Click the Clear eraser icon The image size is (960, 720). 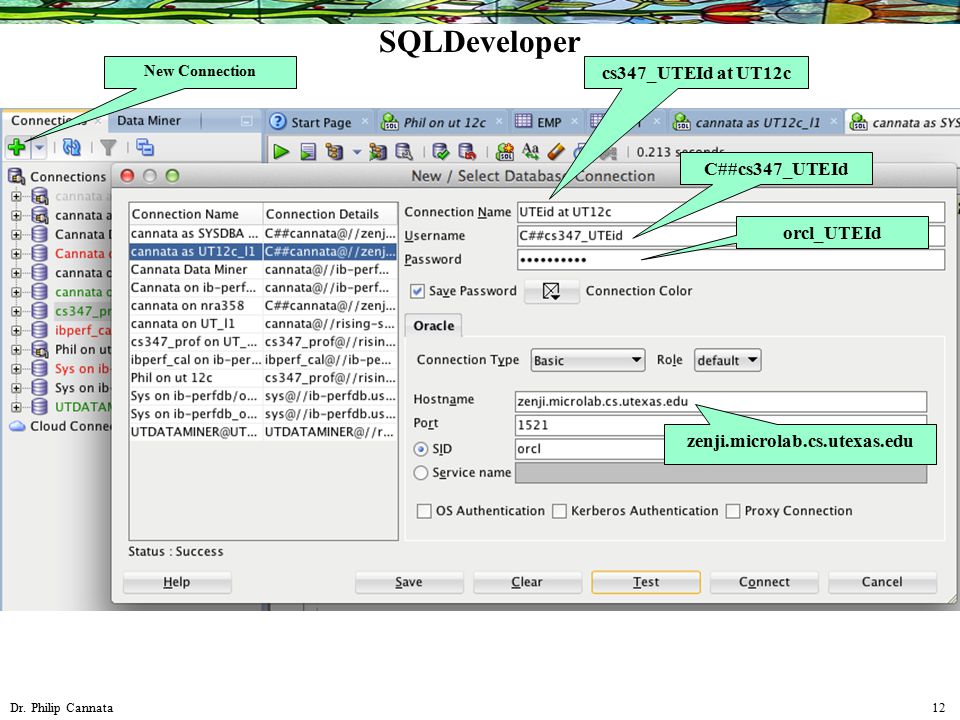coord(556,151)
